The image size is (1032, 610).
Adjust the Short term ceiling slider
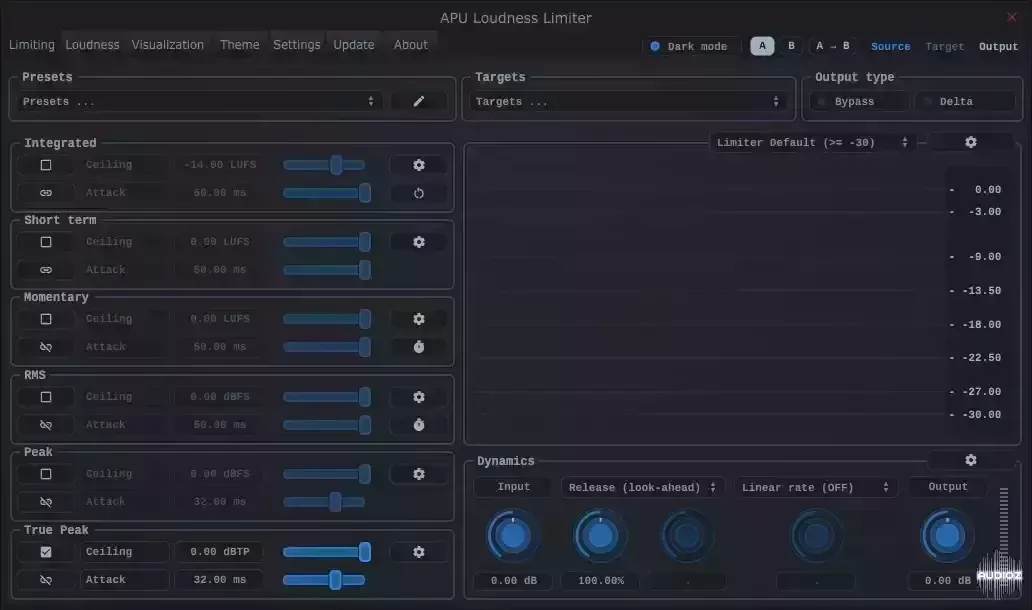pyautogui.click(x=326, y=242)
